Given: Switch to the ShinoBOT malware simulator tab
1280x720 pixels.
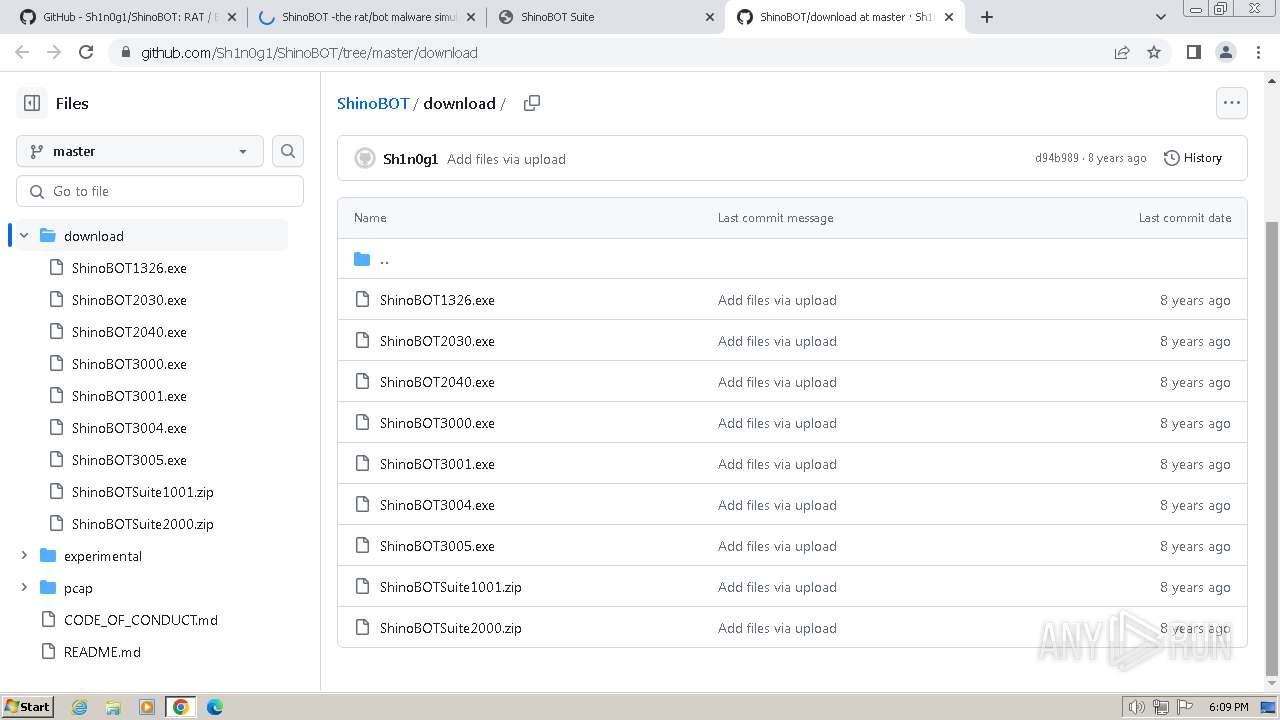Looking at the screenshot, I should pos(366,17).
